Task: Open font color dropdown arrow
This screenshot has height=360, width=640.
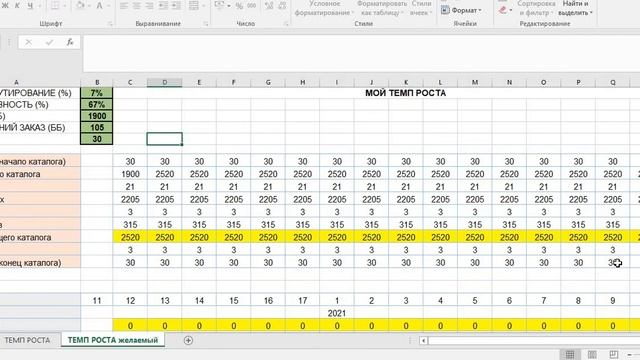Action: coord(108,6)
